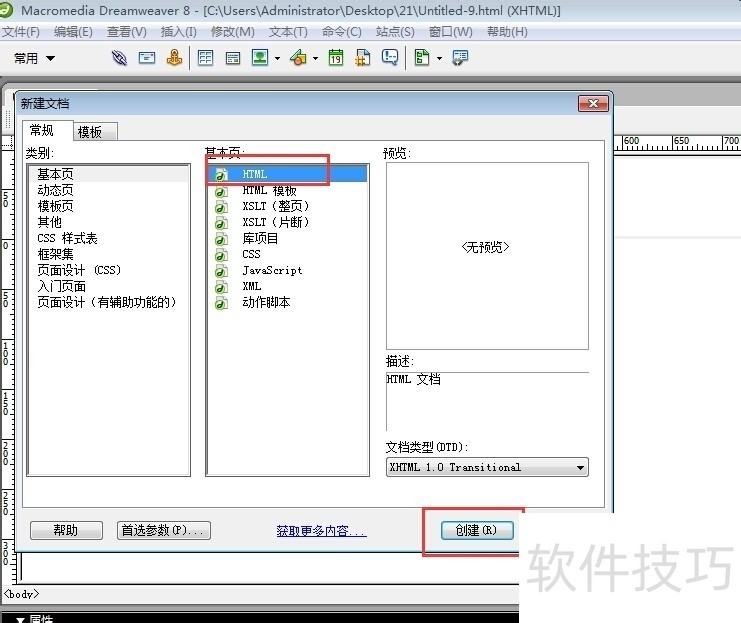The height and width of the screenshot is (623, 741).
Task: Click the icon beside XML entry
Action: [221, 287]
